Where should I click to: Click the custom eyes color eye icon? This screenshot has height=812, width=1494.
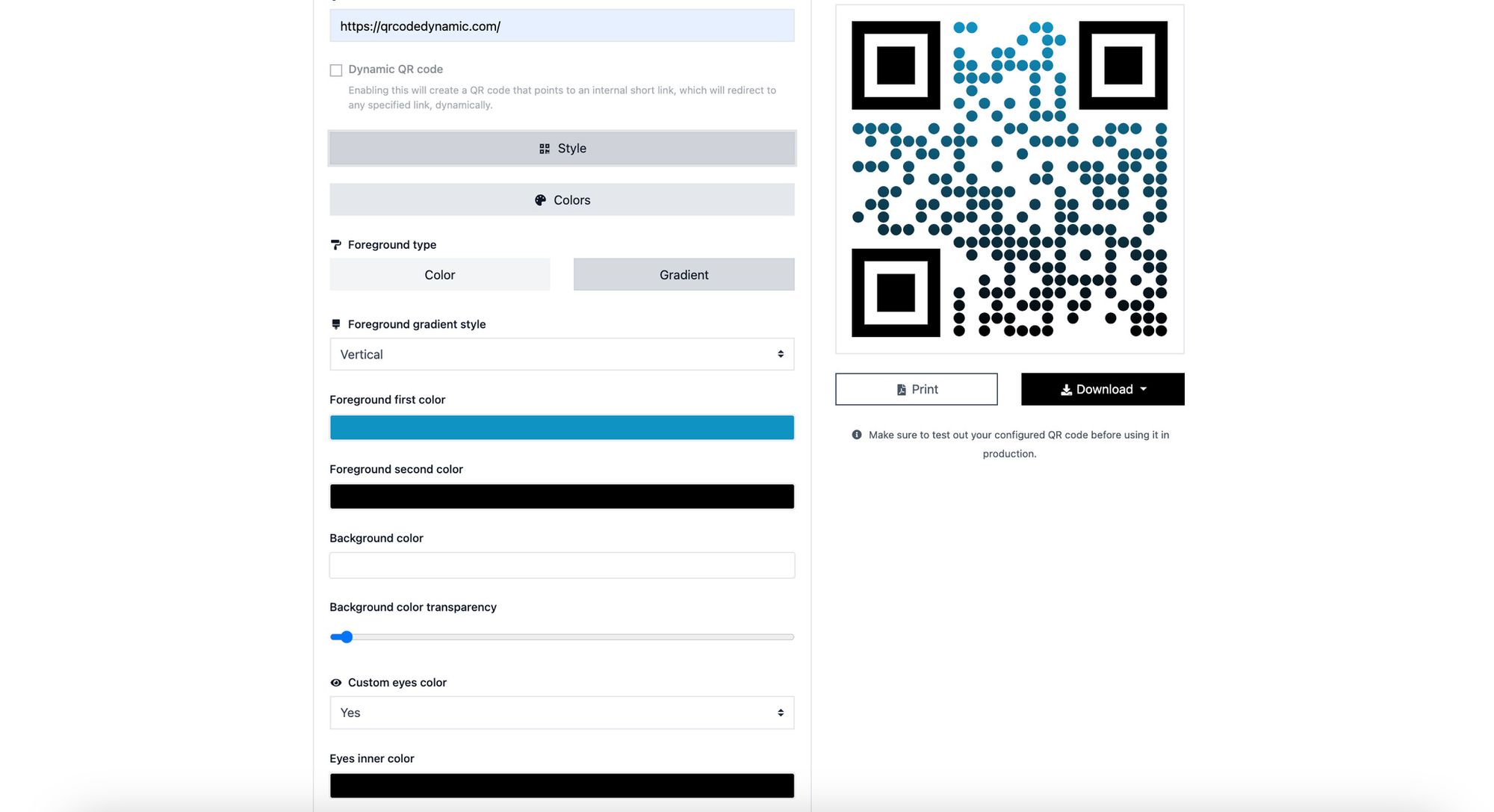335,682
